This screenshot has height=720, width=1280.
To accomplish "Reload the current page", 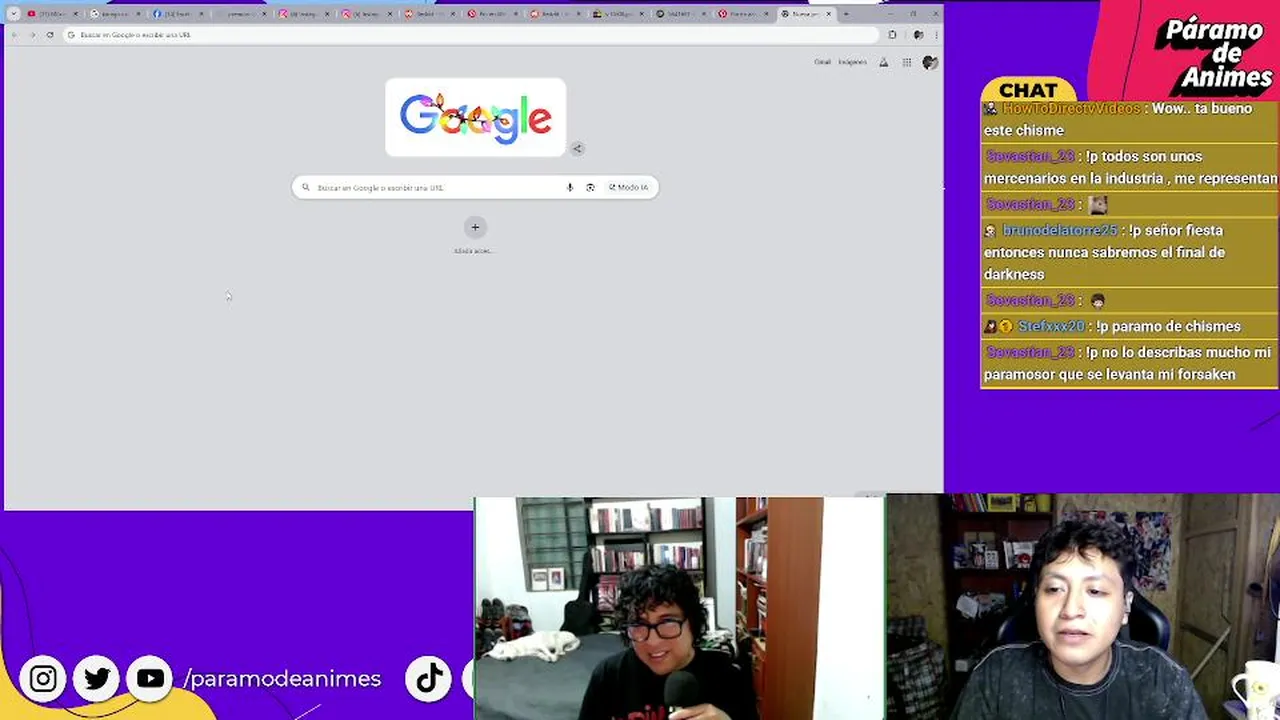I will pyautogui.click(x=50, y=35).
